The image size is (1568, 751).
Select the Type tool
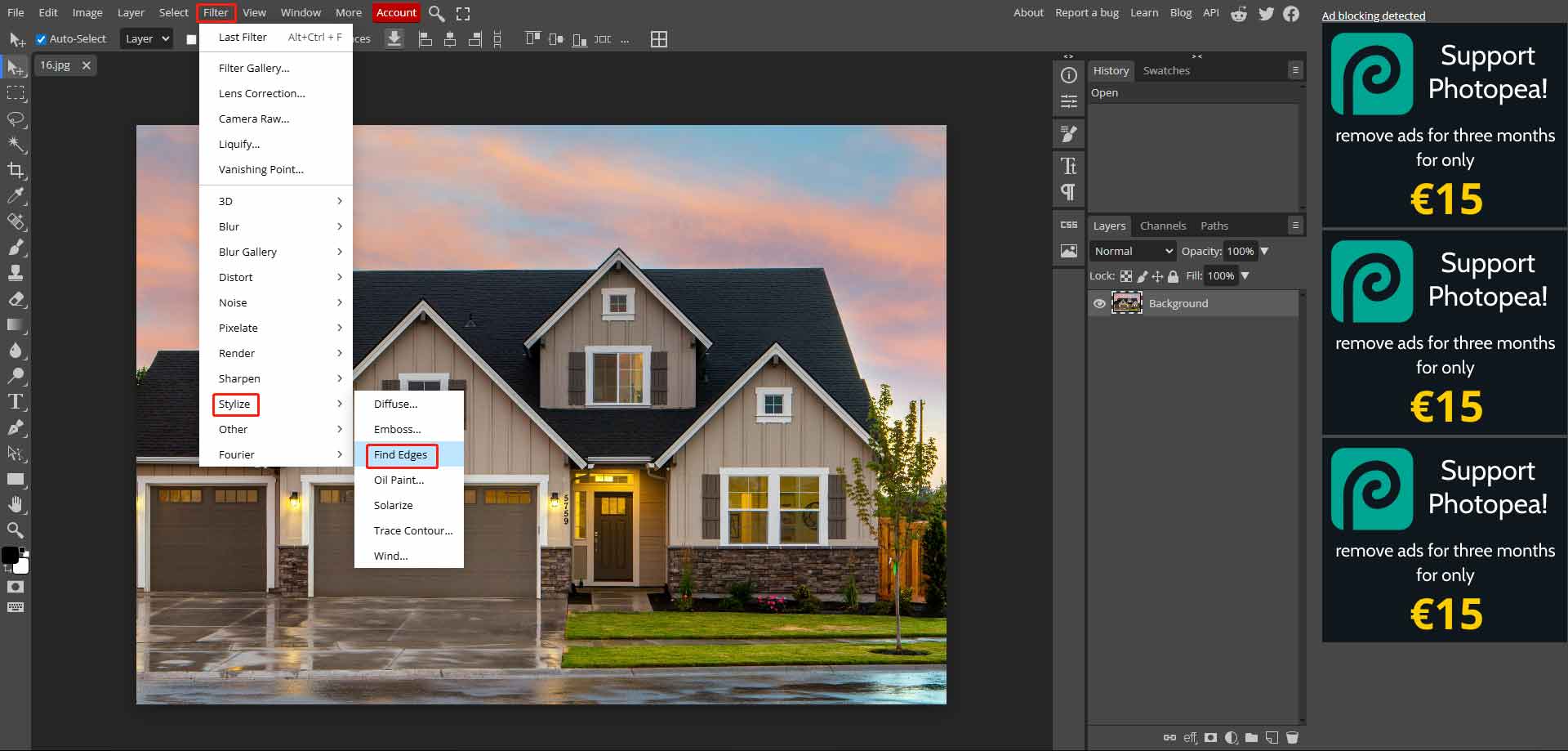pyautogui.click(x=16, y=401)
